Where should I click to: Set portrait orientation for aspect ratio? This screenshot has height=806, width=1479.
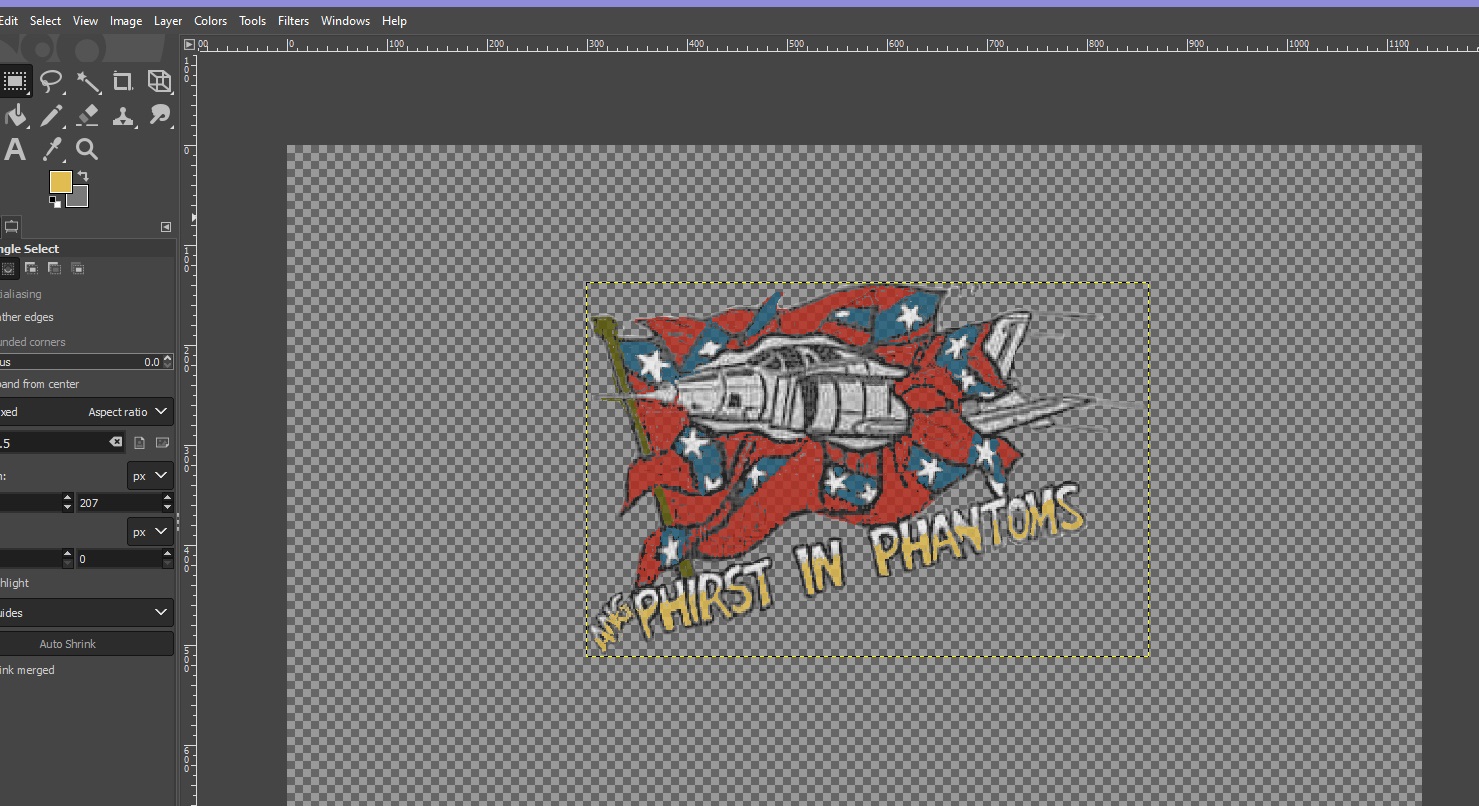[x=140, y=442]
